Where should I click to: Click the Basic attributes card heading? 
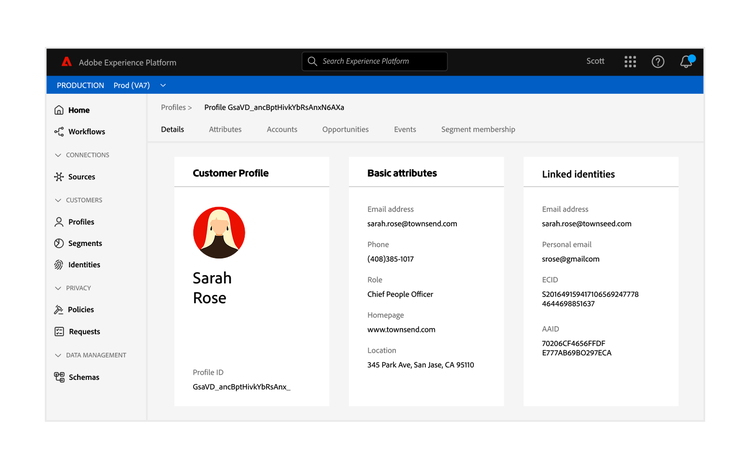point(402,173)
